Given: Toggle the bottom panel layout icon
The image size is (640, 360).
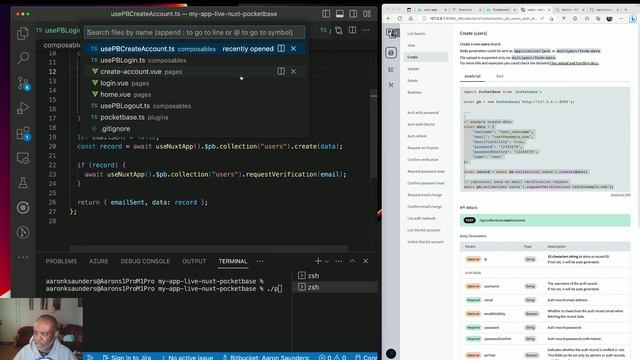Looking at the screenshot, I should point(340,14).
